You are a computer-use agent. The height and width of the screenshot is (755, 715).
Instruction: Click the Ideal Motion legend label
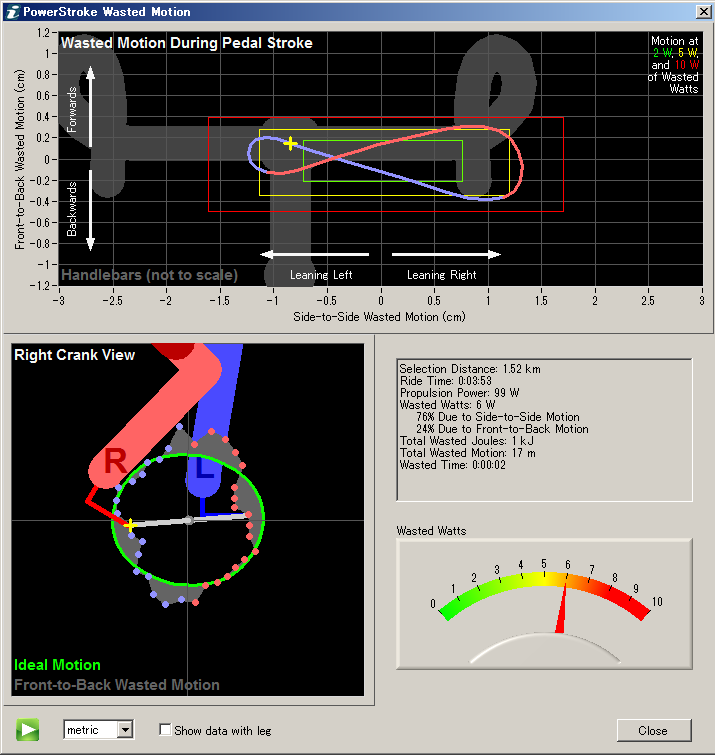pos(57,665)
